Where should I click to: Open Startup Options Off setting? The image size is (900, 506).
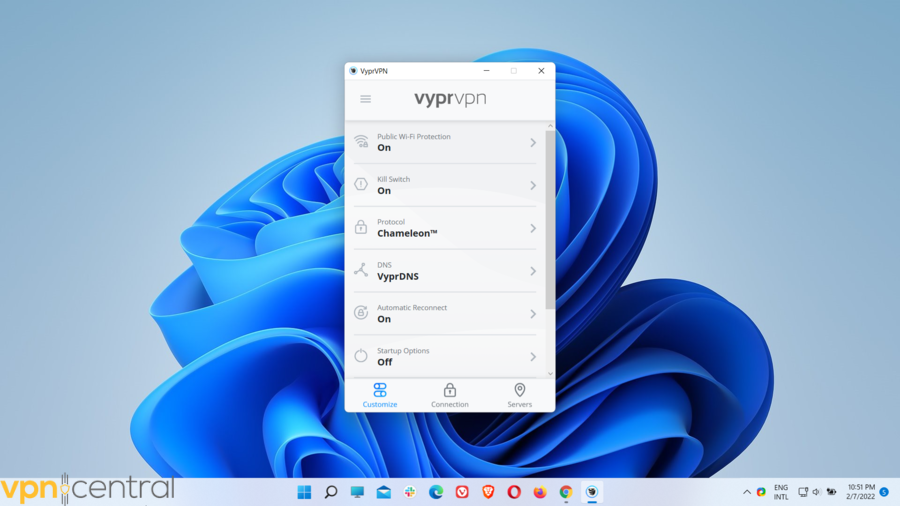click(445, 357)
